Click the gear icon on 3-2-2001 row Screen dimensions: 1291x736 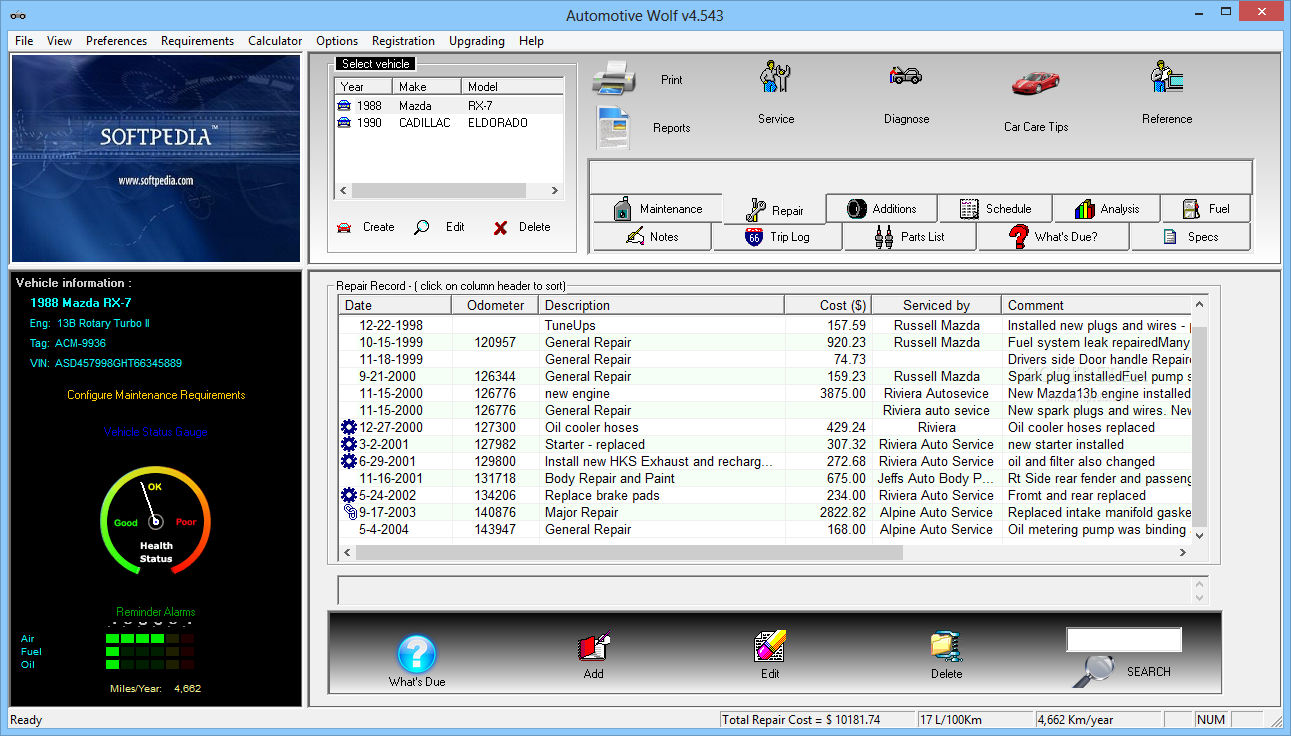[x=349, y=444]
